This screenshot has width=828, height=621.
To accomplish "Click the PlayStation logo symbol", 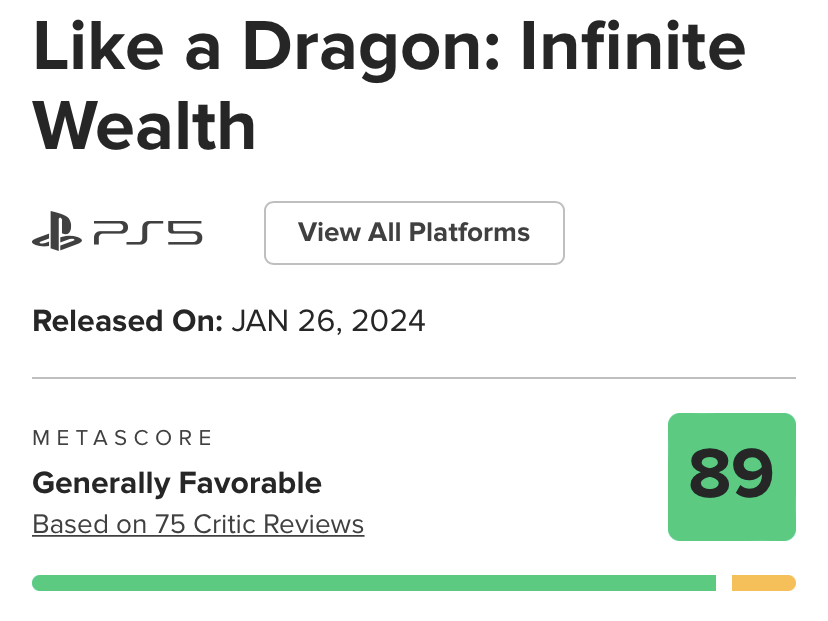I will [x=56, y=234].
